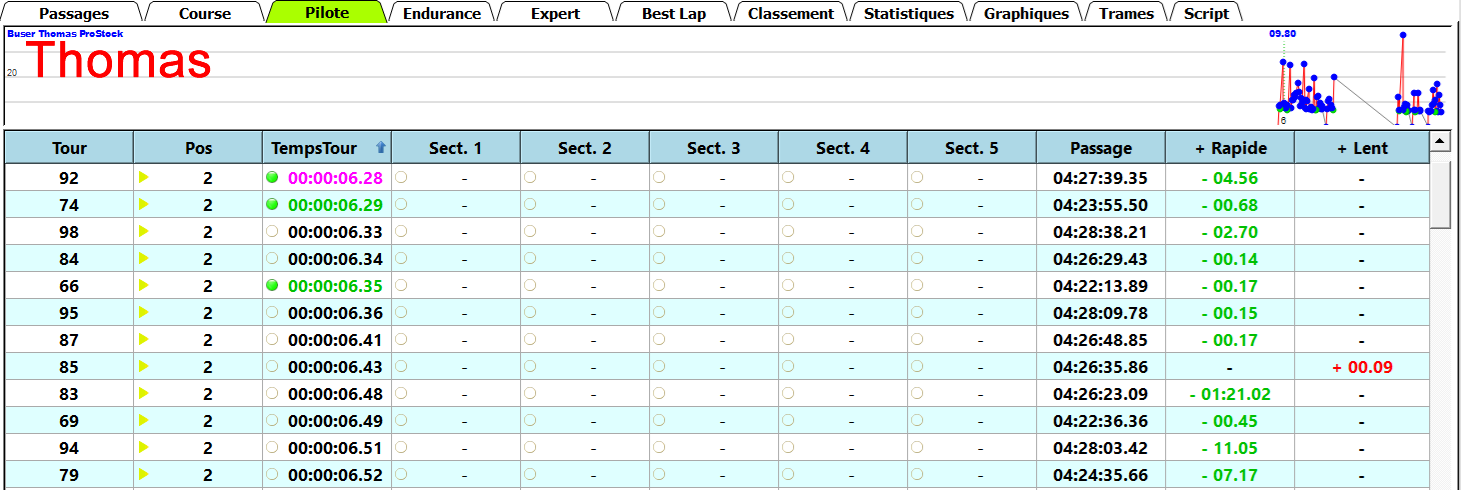Click the - 11.05 value in row 94

1230,448
